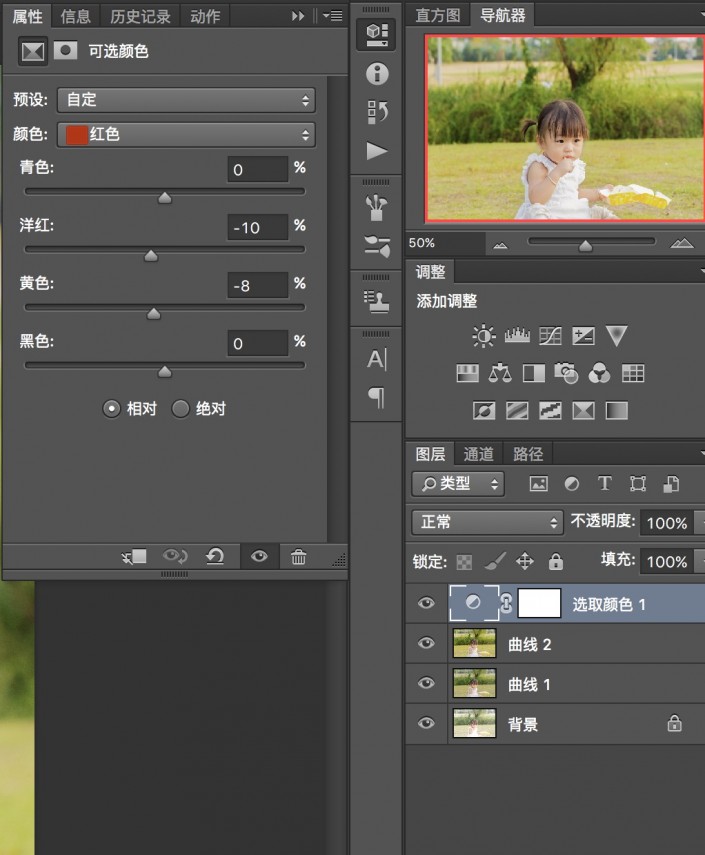
Task: Open the layer filter 类型 dropdown
Action: click(458, 484)
